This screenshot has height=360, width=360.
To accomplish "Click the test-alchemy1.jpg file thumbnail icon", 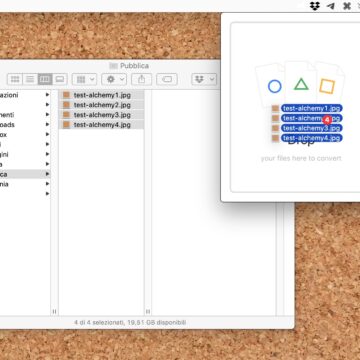I will (66, 95).
